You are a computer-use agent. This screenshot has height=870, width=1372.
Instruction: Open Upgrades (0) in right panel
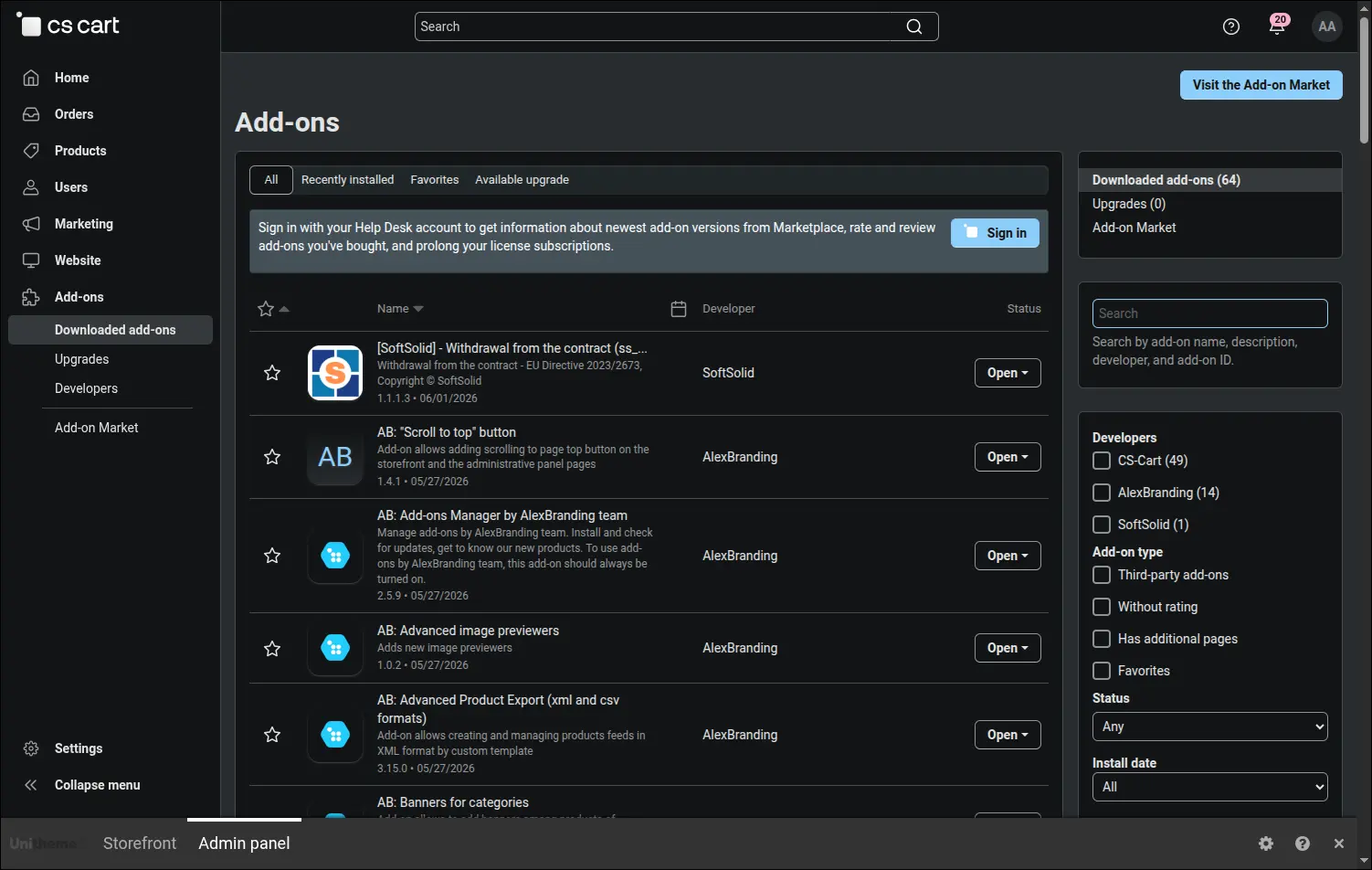coord(1129,204)
